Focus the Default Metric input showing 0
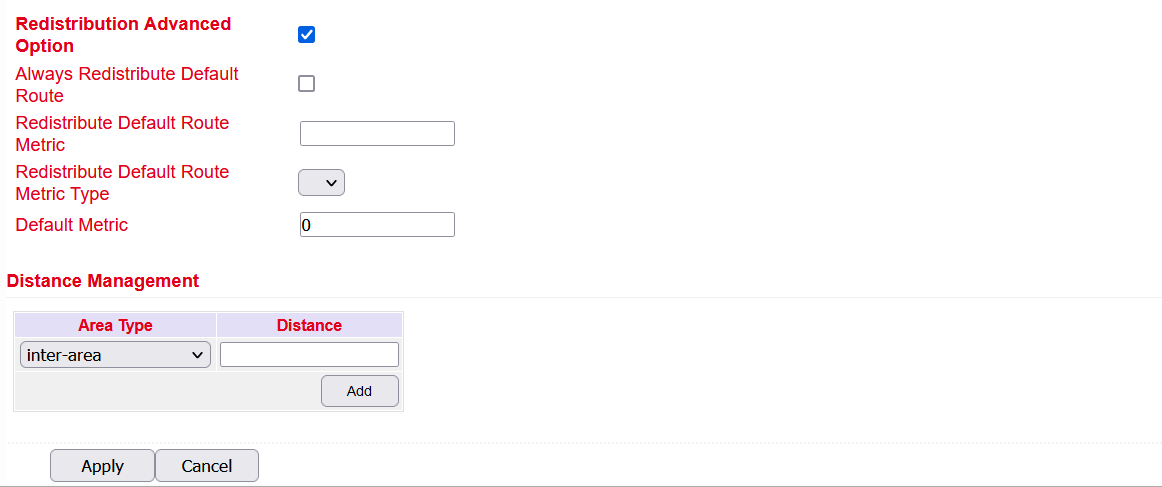The width and height of the screenshot is (1162, 487). 377,225
